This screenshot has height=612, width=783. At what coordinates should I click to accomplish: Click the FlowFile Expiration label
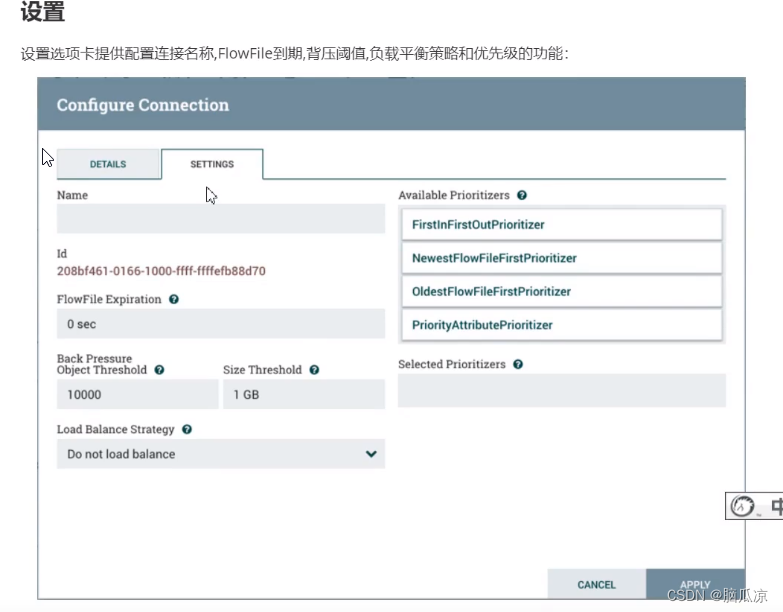point(109,300)
